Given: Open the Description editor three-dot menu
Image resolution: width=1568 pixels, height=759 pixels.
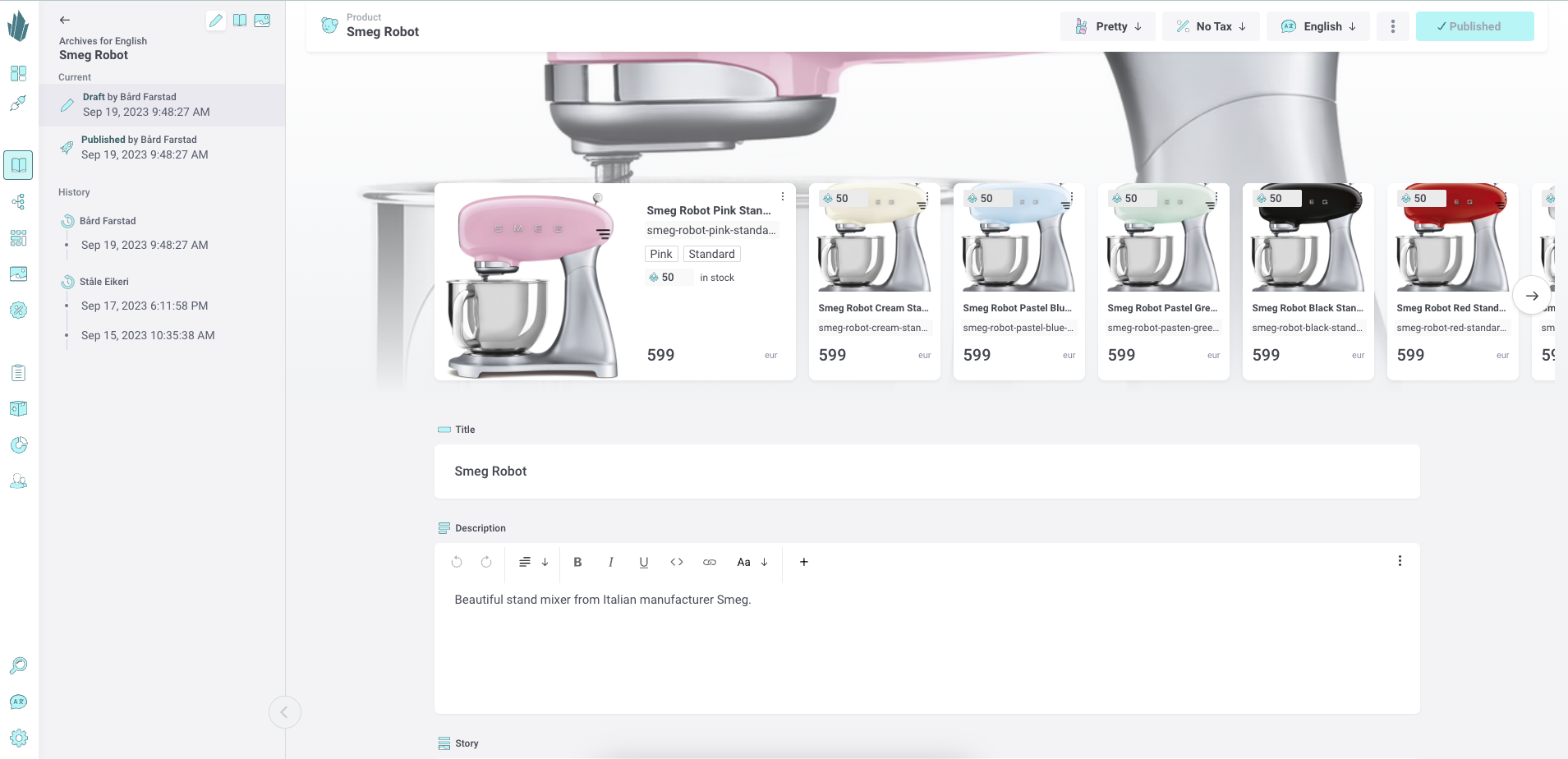Looking at the screenshot, I should [1400, 561].
